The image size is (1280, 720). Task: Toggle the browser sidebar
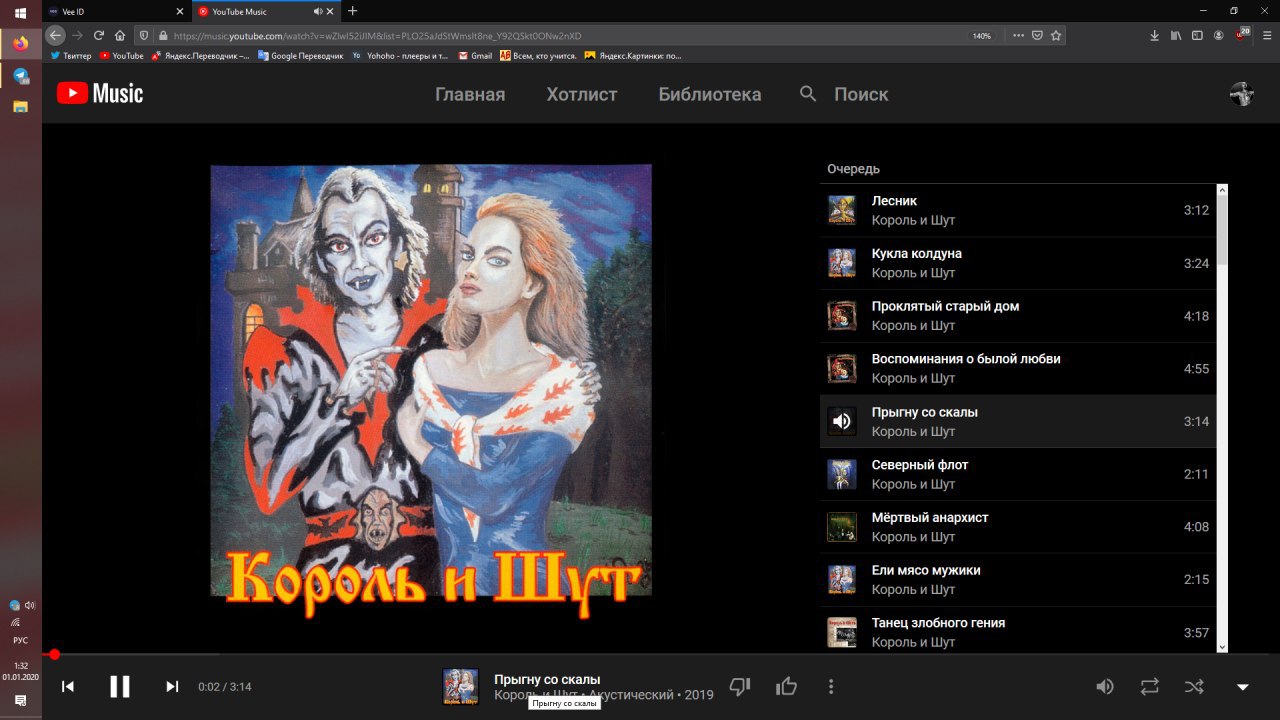tap(1197, 35)
